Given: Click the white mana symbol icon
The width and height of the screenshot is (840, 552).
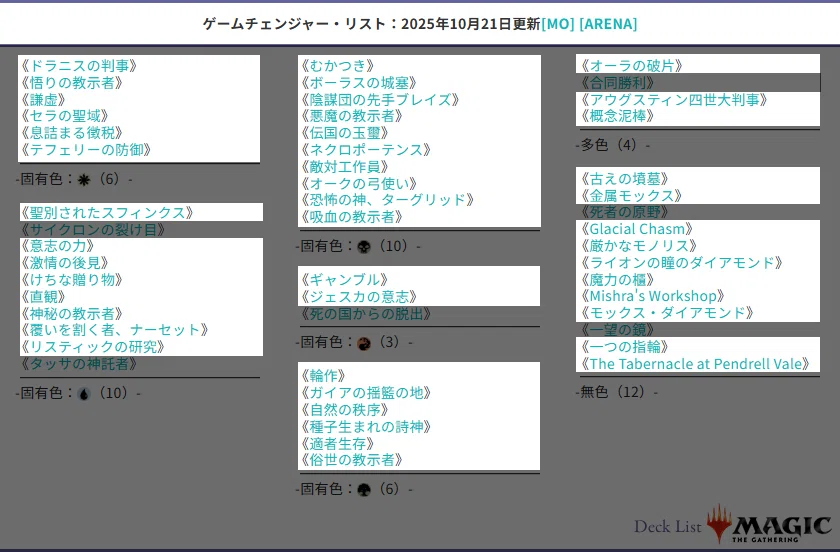Looking at the screenshot, I should point(84,180).
